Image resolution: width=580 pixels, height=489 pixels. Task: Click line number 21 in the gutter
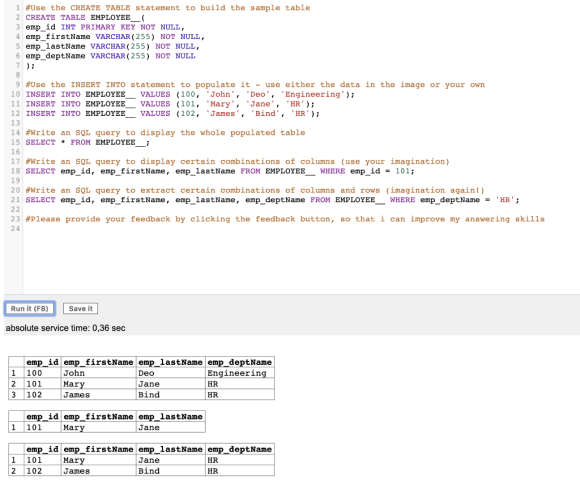point(15,200)
